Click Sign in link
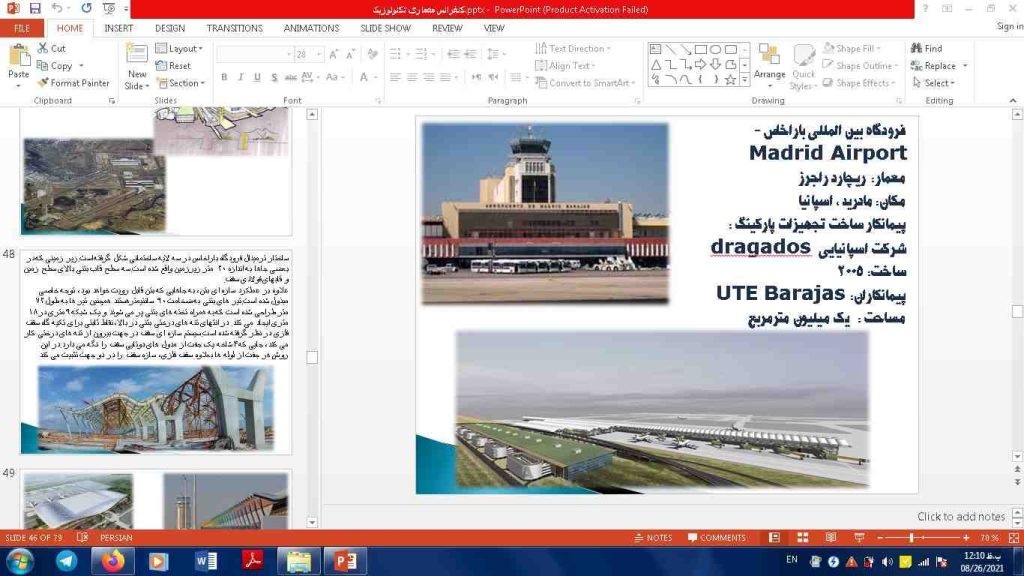Screen dimensions: 1024x576 (1009, 26)
